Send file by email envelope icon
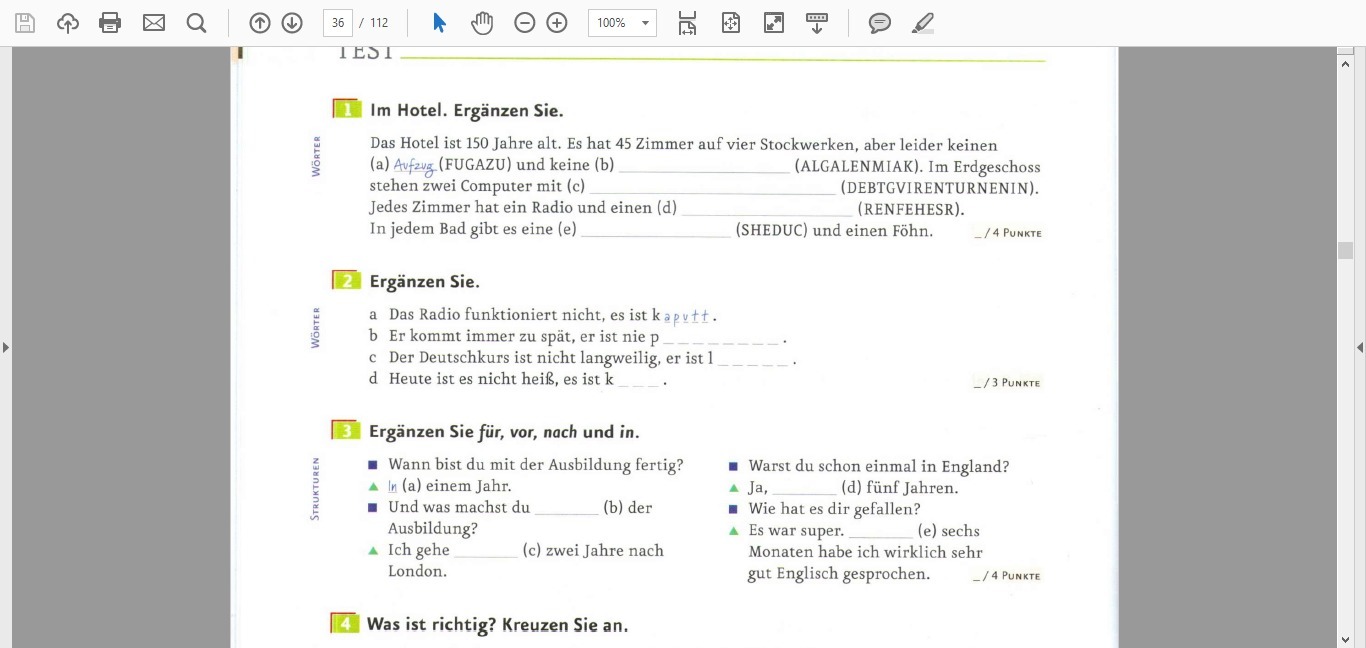The height and width of the screenshot is (648, 1366). click(x=154, y=23)
